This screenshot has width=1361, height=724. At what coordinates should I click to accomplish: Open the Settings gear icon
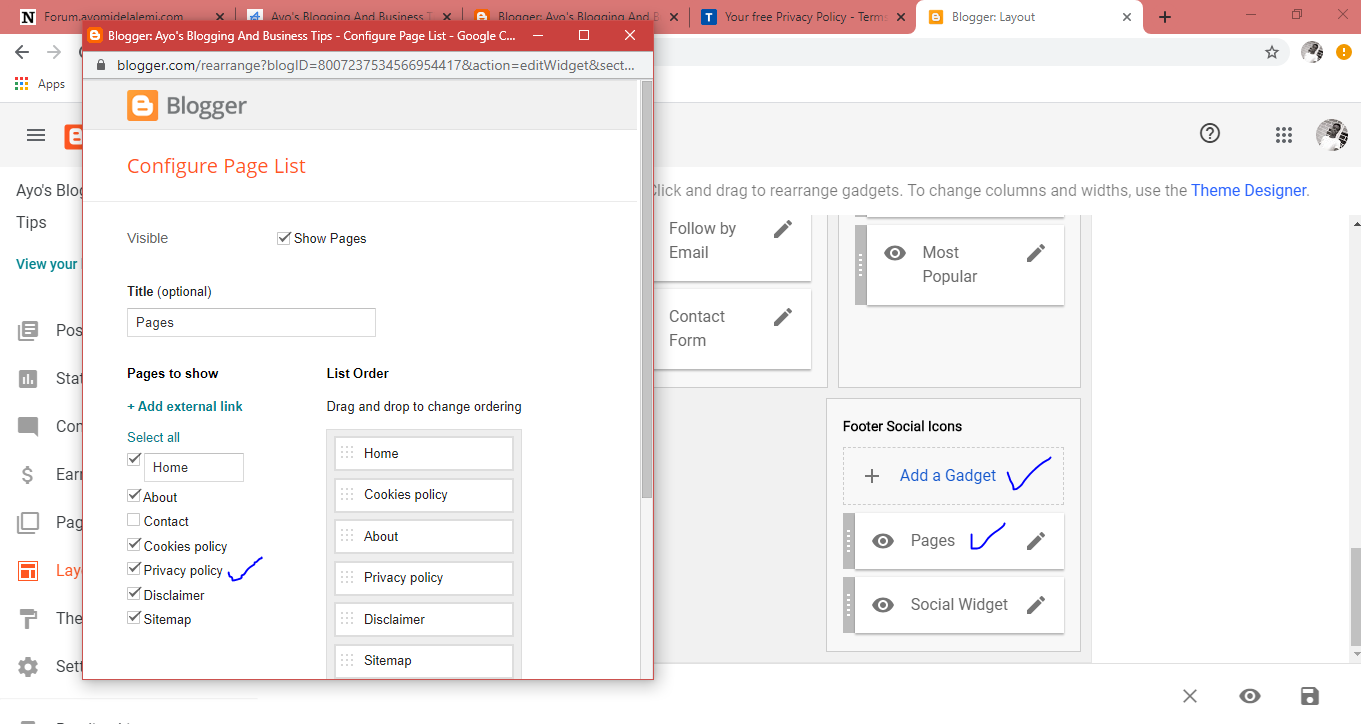(x=28, y=667)
